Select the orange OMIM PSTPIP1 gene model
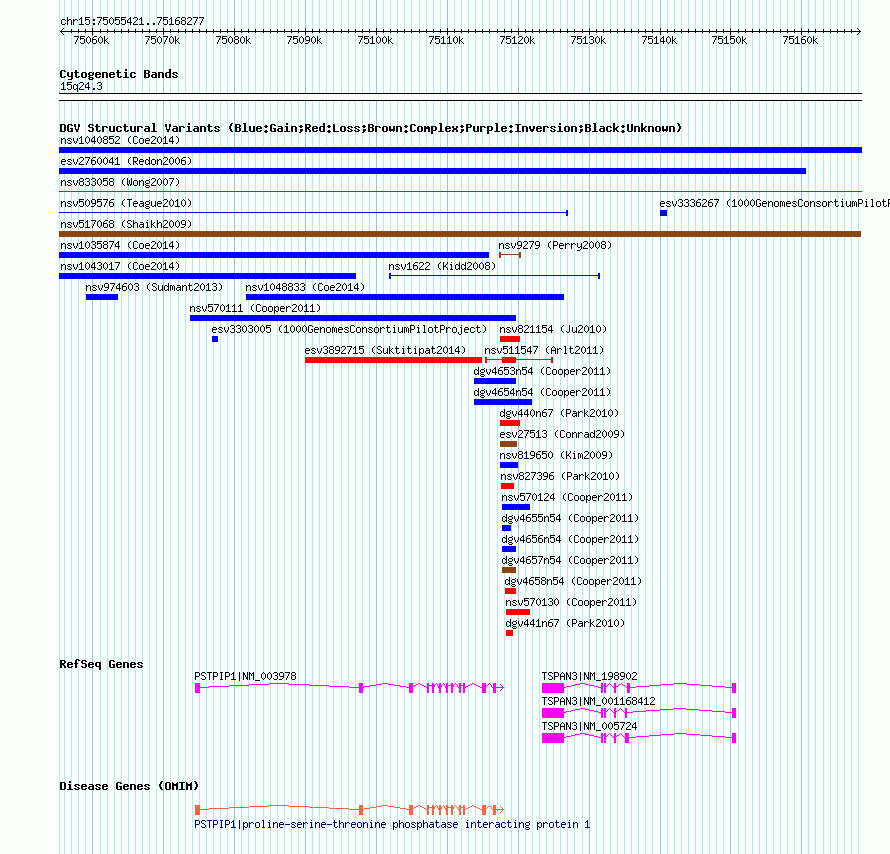 pyautogui.click(x=349, y=810)
